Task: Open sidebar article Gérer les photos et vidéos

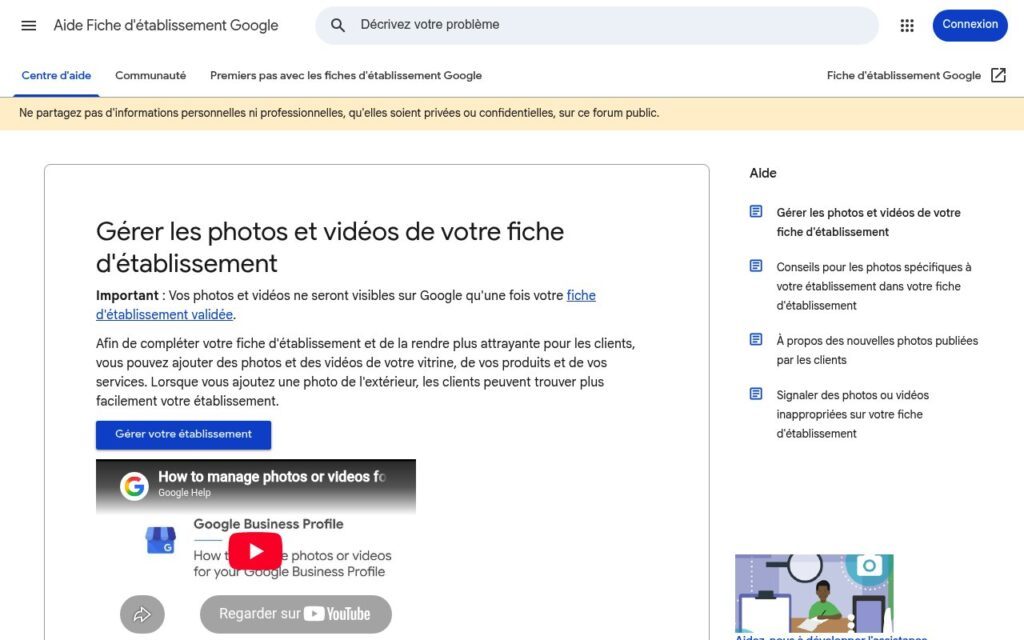Action: pyautogui.click(x=869, y=222)
